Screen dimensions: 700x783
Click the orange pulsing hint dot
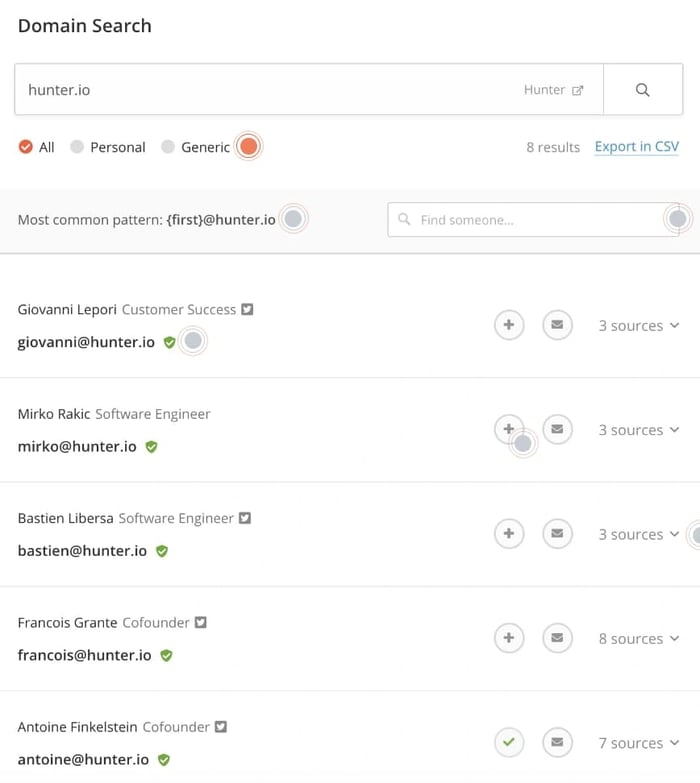249,147
